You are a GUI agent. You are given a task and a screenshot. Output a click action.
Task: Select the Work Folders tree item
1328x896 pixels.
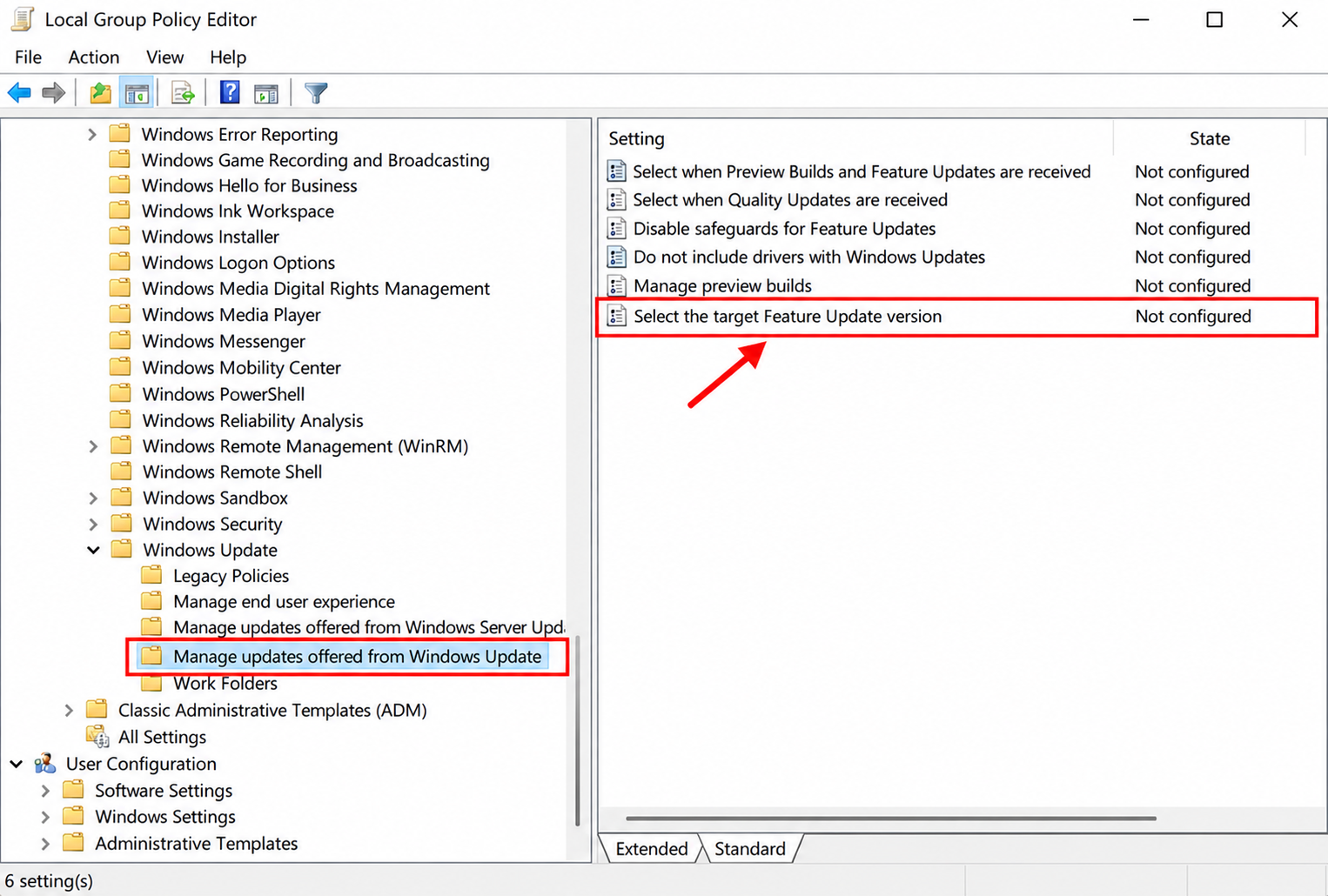pos(225,684)
